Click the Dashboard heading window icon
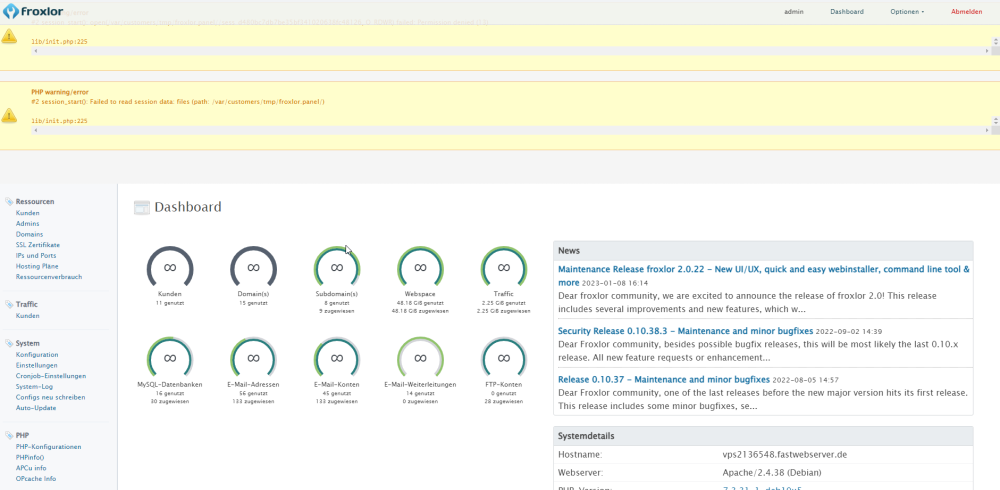This screenshot has height=490, width=1000. [142, 207]
